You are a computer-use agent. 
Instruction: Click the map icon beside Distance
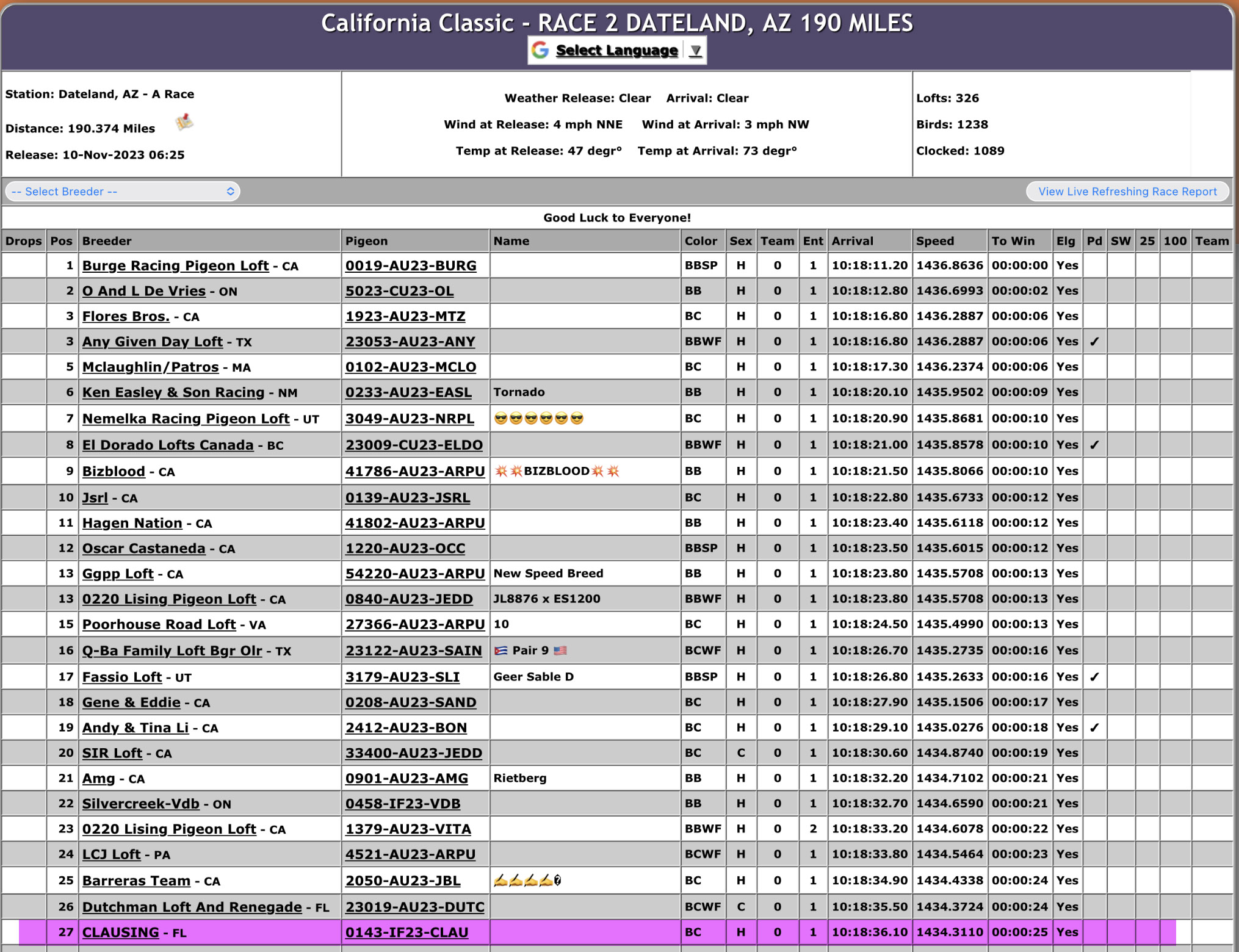pyautogui.click(x=184, y=122)
